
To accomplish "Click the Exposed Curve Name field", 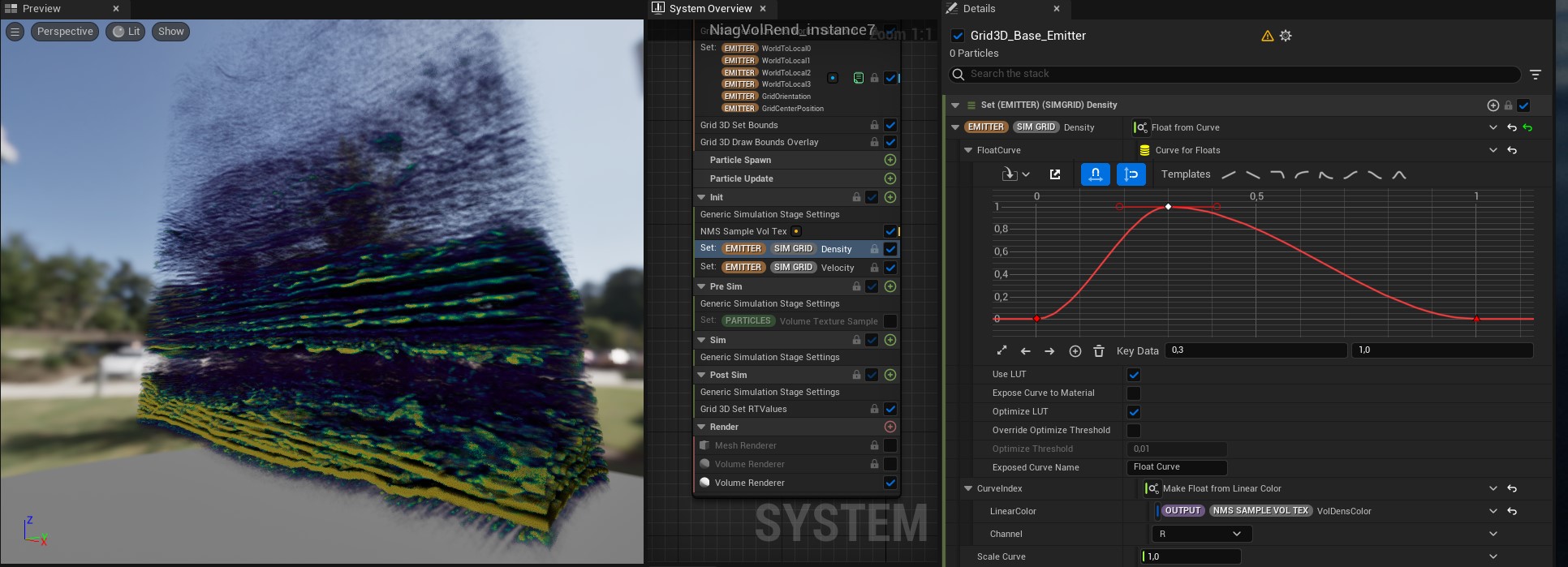I will coord(1177,467).
